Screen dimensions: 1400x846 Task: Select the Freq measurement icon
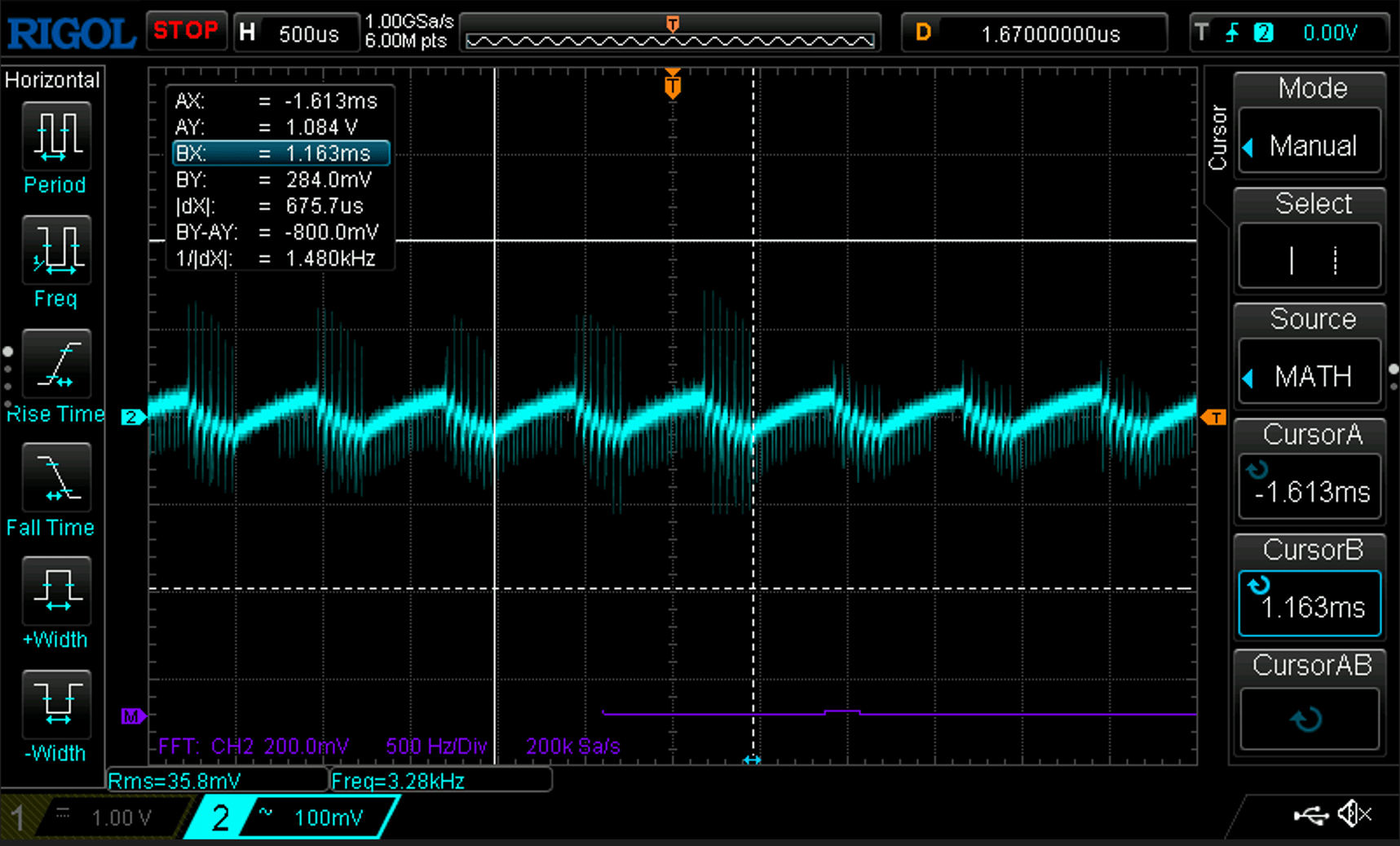coord(55,249)
